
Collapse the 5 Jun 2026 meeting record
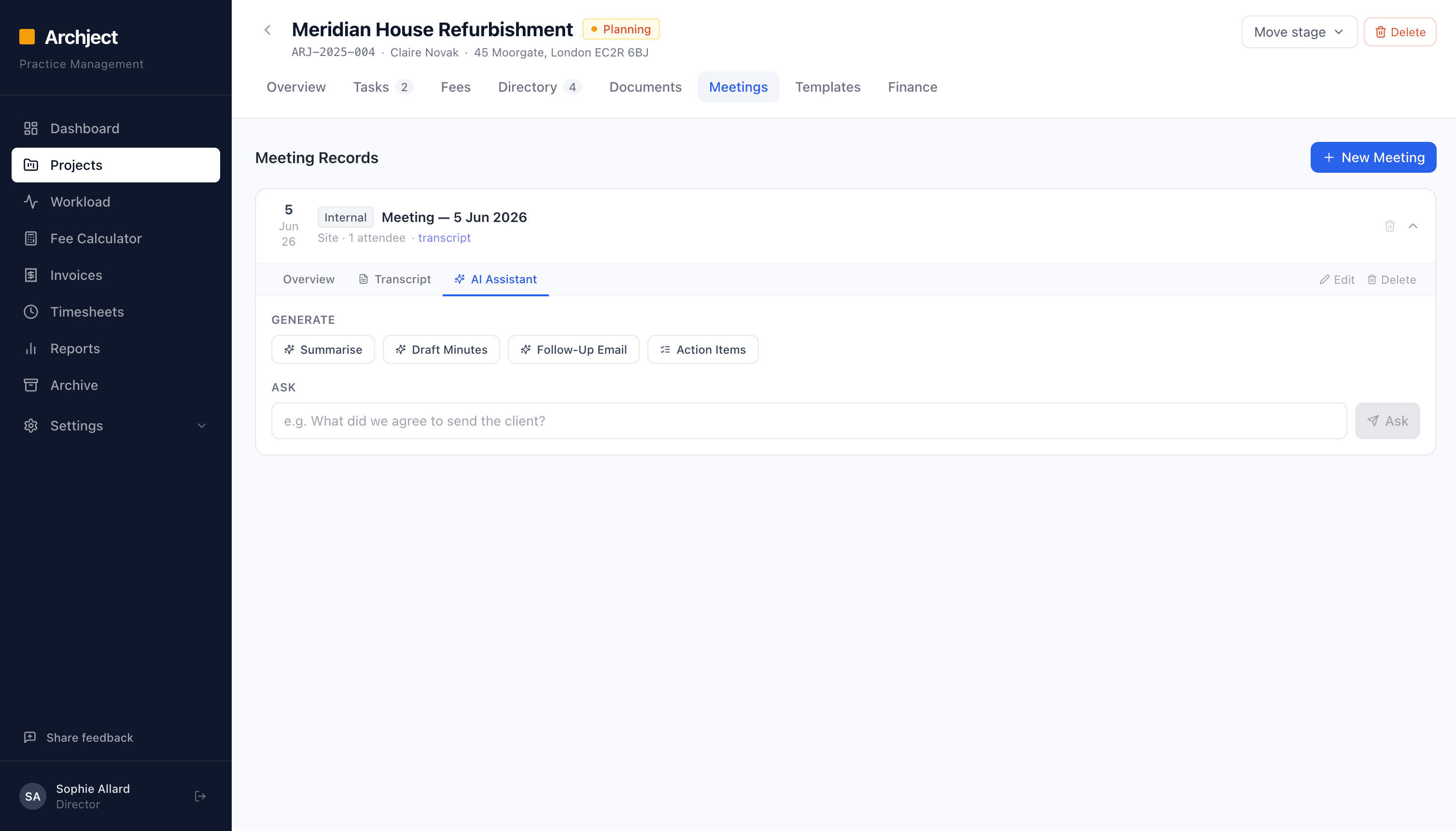(1413, 226)
